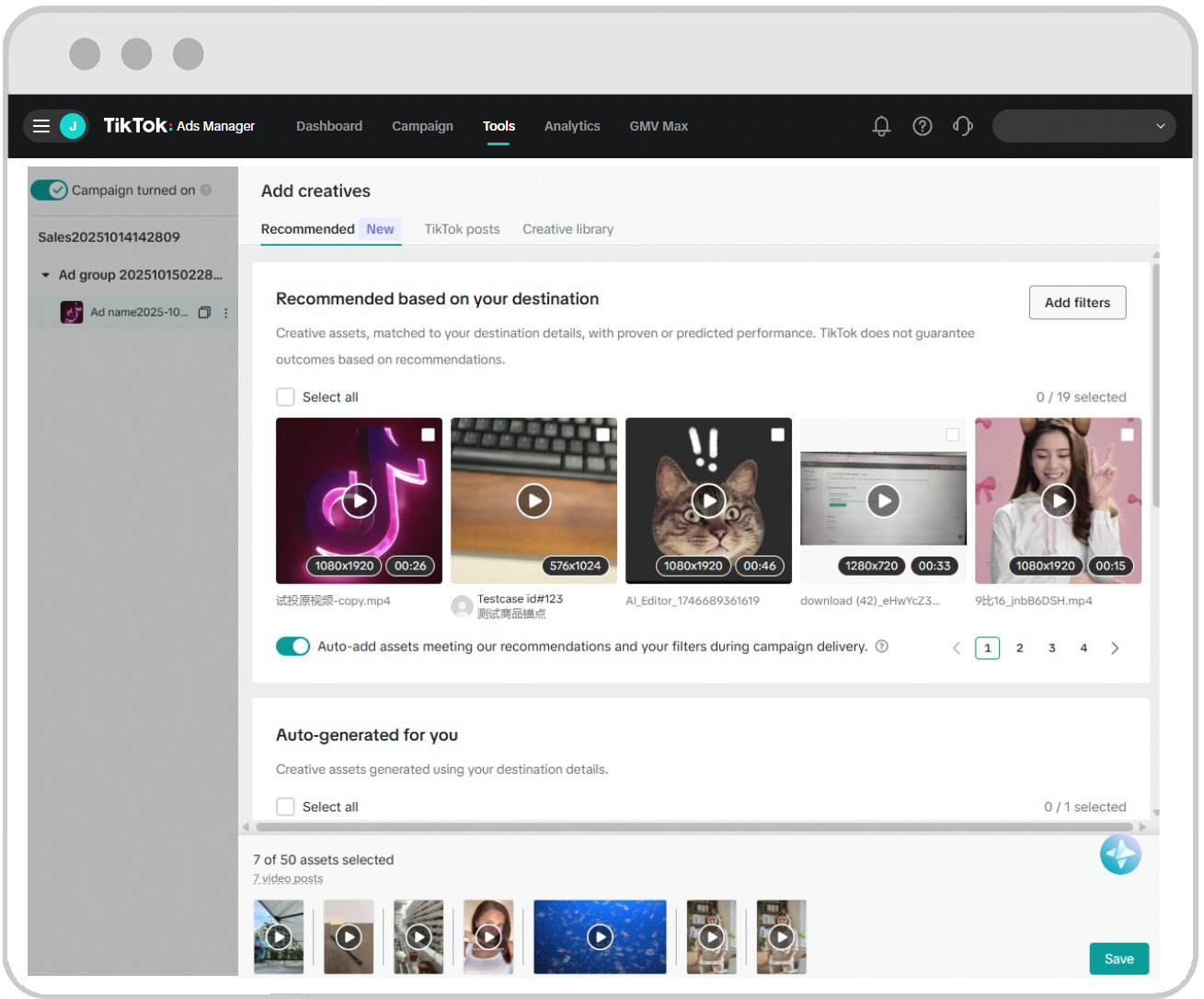This screenshot has height=999, width=1204.
Task: Click the horizontal scrollbar below creatives
Action: [x=694, y=827]
